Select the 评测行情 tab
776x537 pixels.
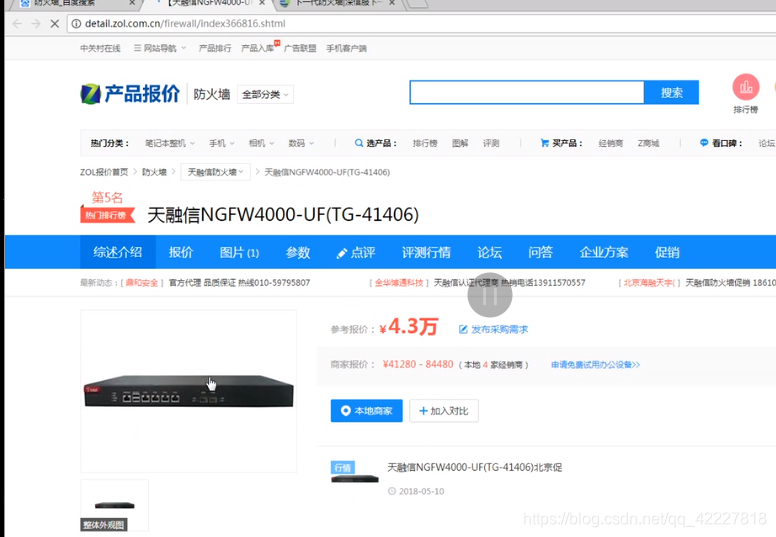[426, 252]
